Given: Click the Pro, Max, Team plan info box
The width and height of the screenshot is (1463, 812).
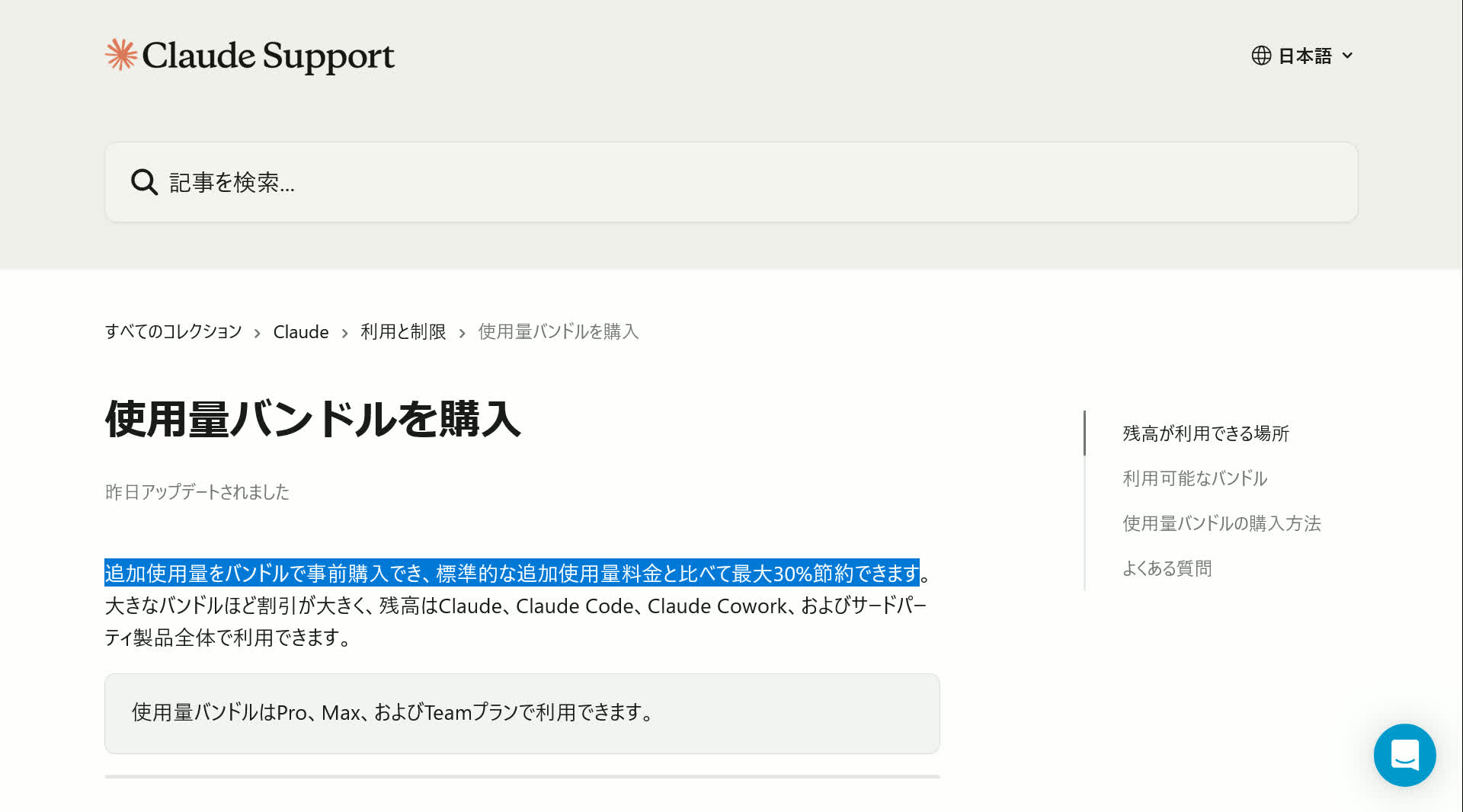Looking at the screenshot, I should [522, 713].
